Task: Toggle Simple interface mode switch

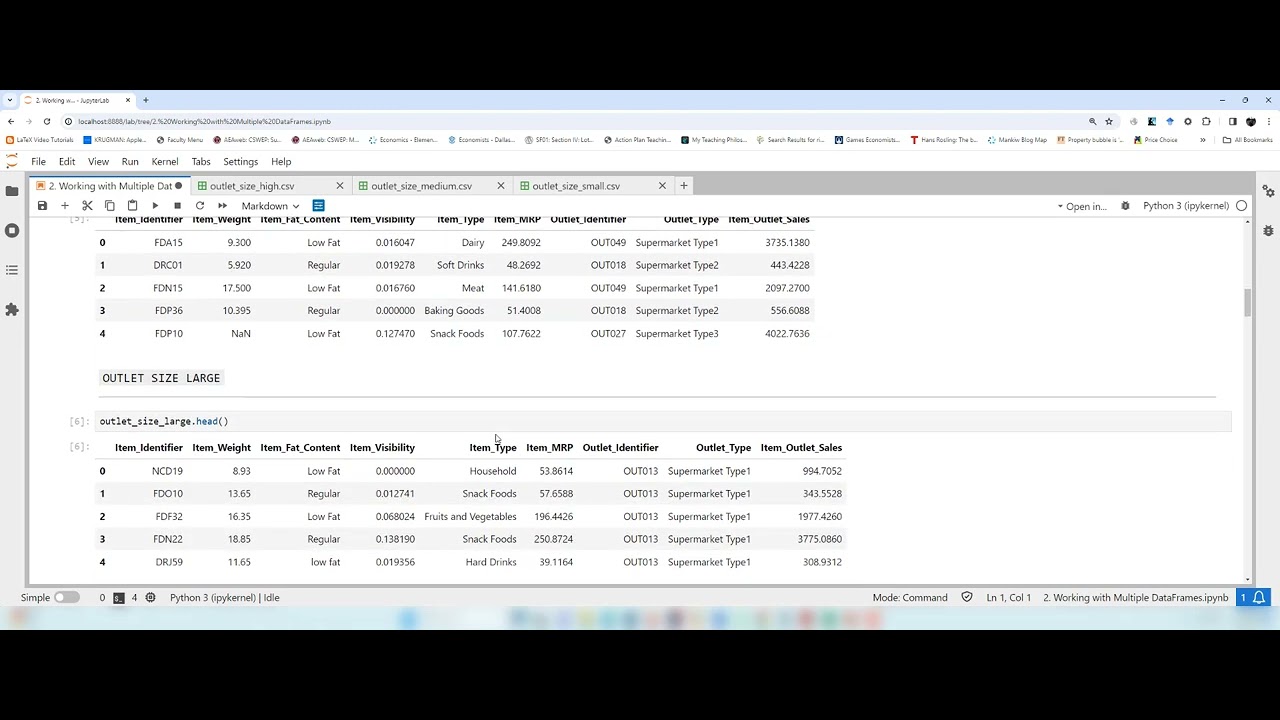Action: [x=66, y=598]
